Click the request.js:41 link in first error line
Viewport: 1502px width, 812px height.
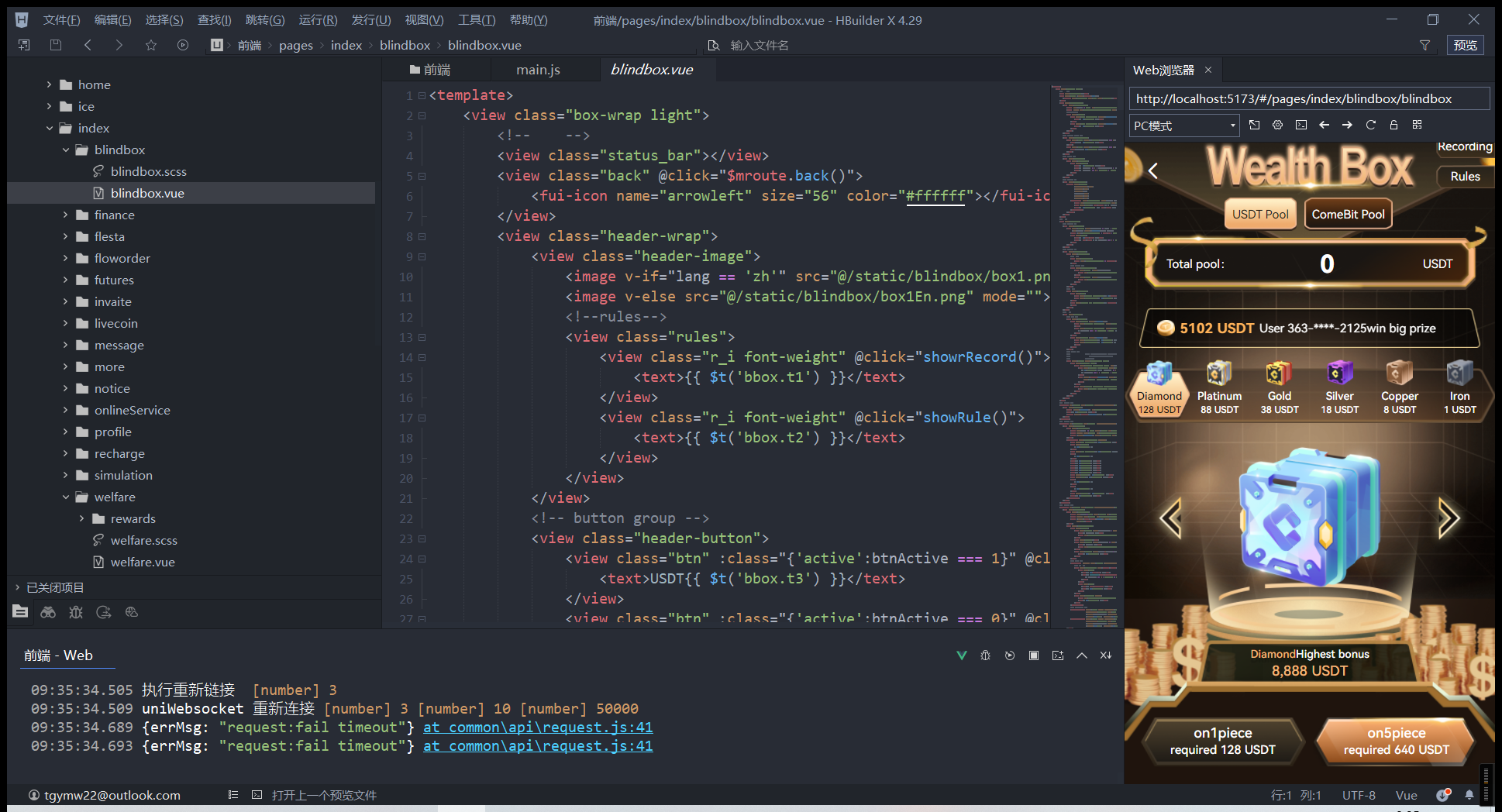tap(538, 728)
